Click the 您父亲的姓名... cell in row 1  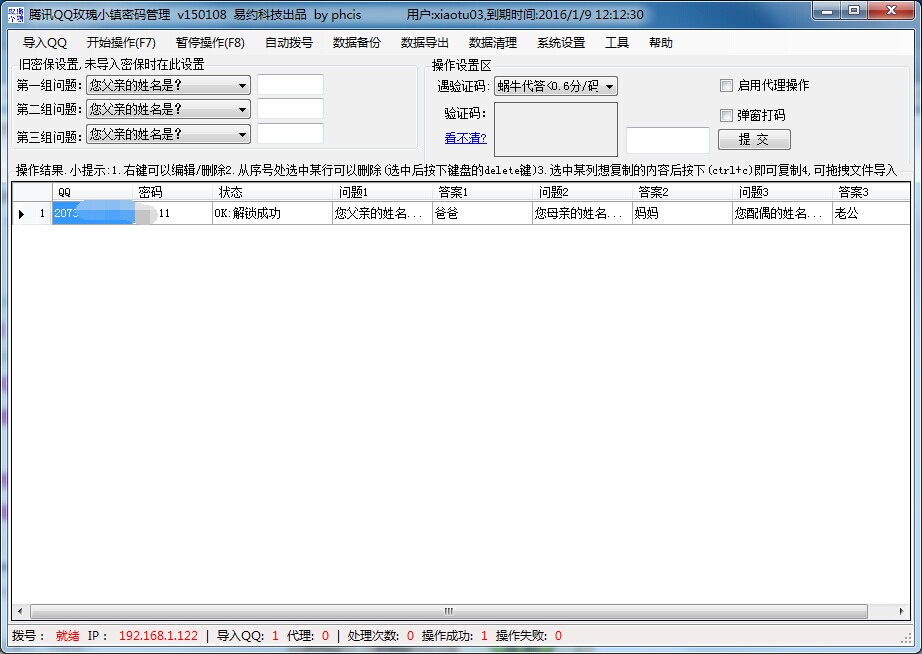[383, 213]
